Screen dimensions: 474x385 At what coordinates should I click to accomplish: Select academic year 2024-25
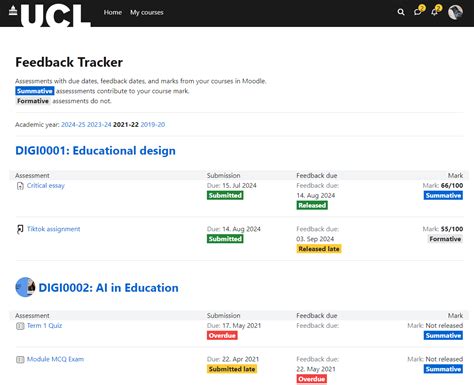(73, 124)
